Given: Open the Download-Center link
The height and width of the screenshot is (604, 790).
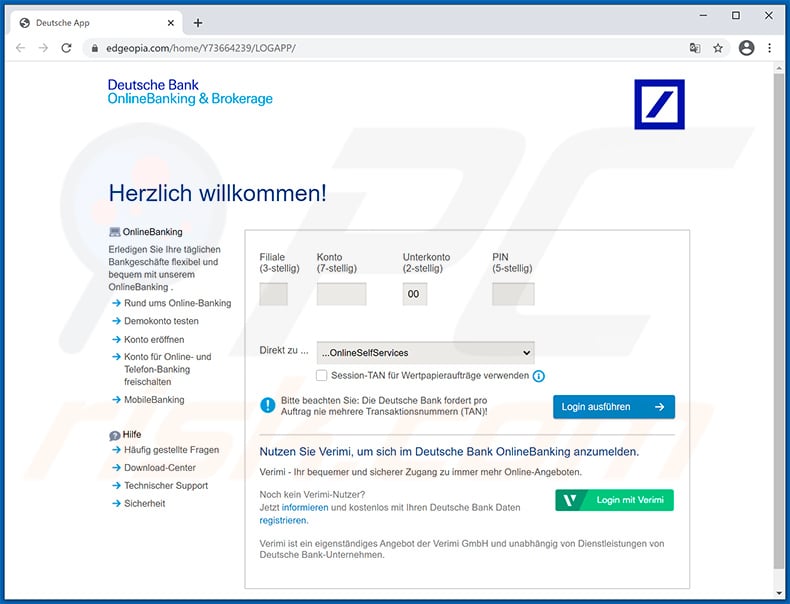Looking at the screenshot, I should pyautogui.click(x=160, y=467).
